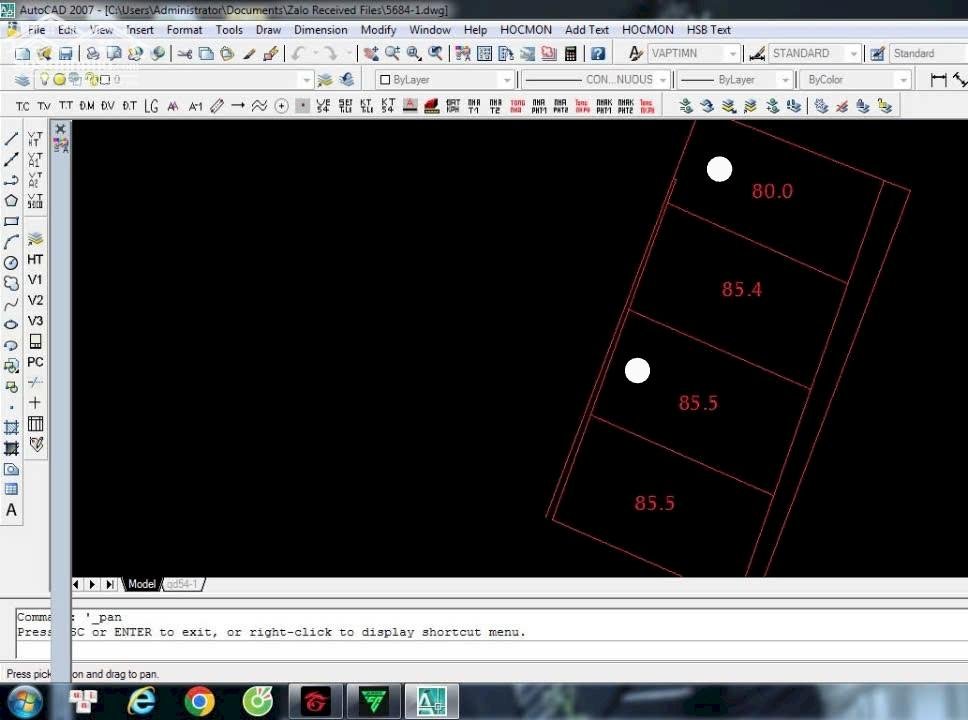This screenshot has width=968, height=720.
Task: Click the HT toolbar icon
Action: click(x=35, y=259)
